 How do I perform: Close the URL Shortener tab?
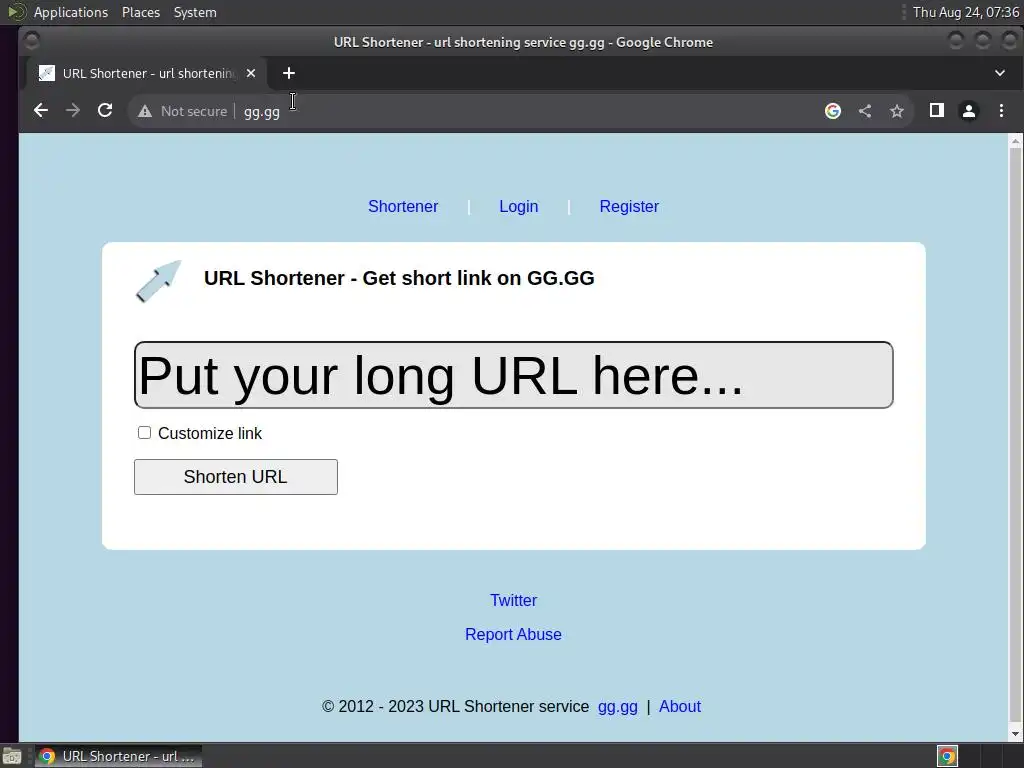tap(251, 73)
